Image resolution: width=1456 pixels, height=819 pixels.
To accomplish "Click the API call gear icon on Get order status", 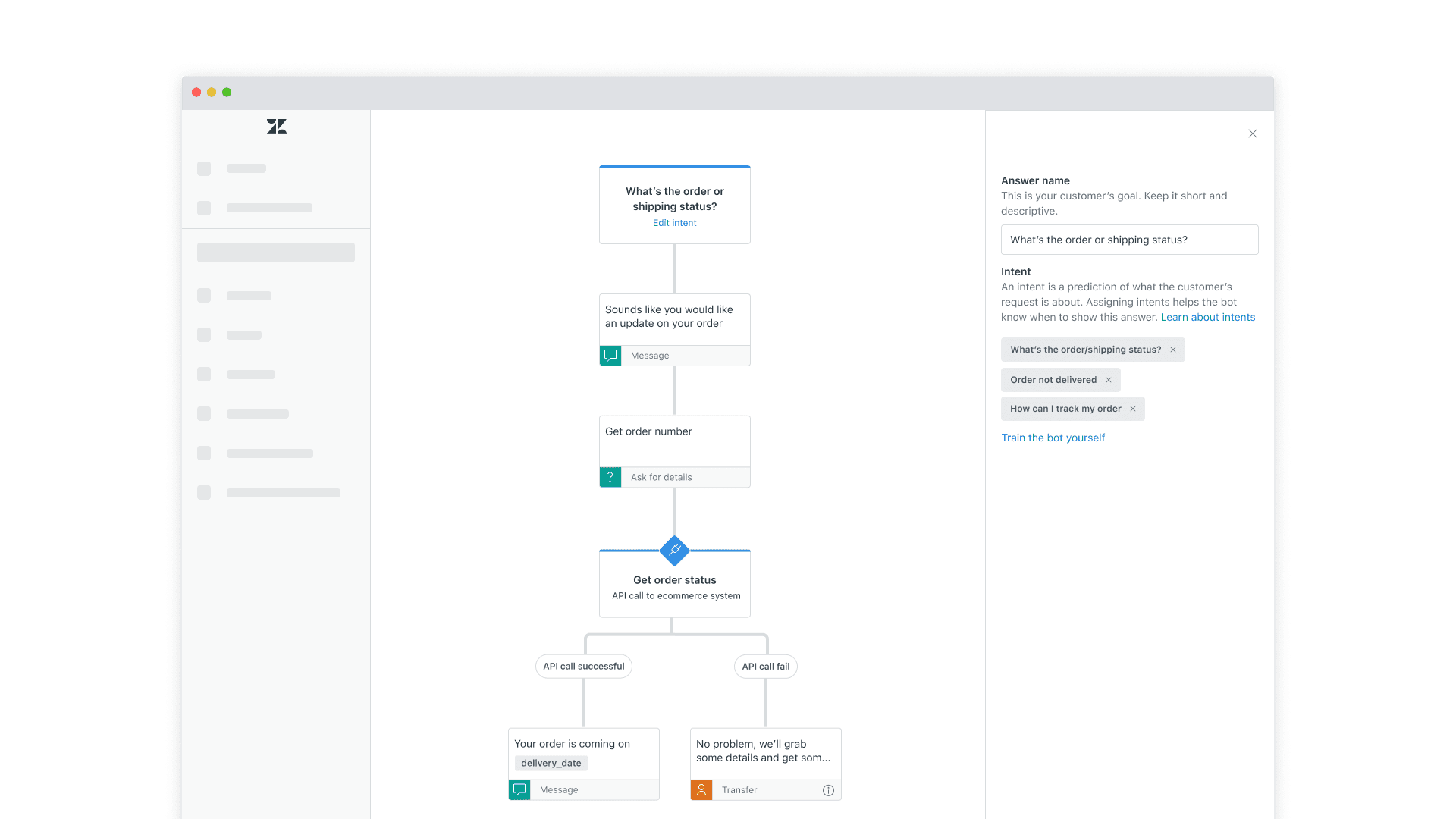I will point(674,549).
